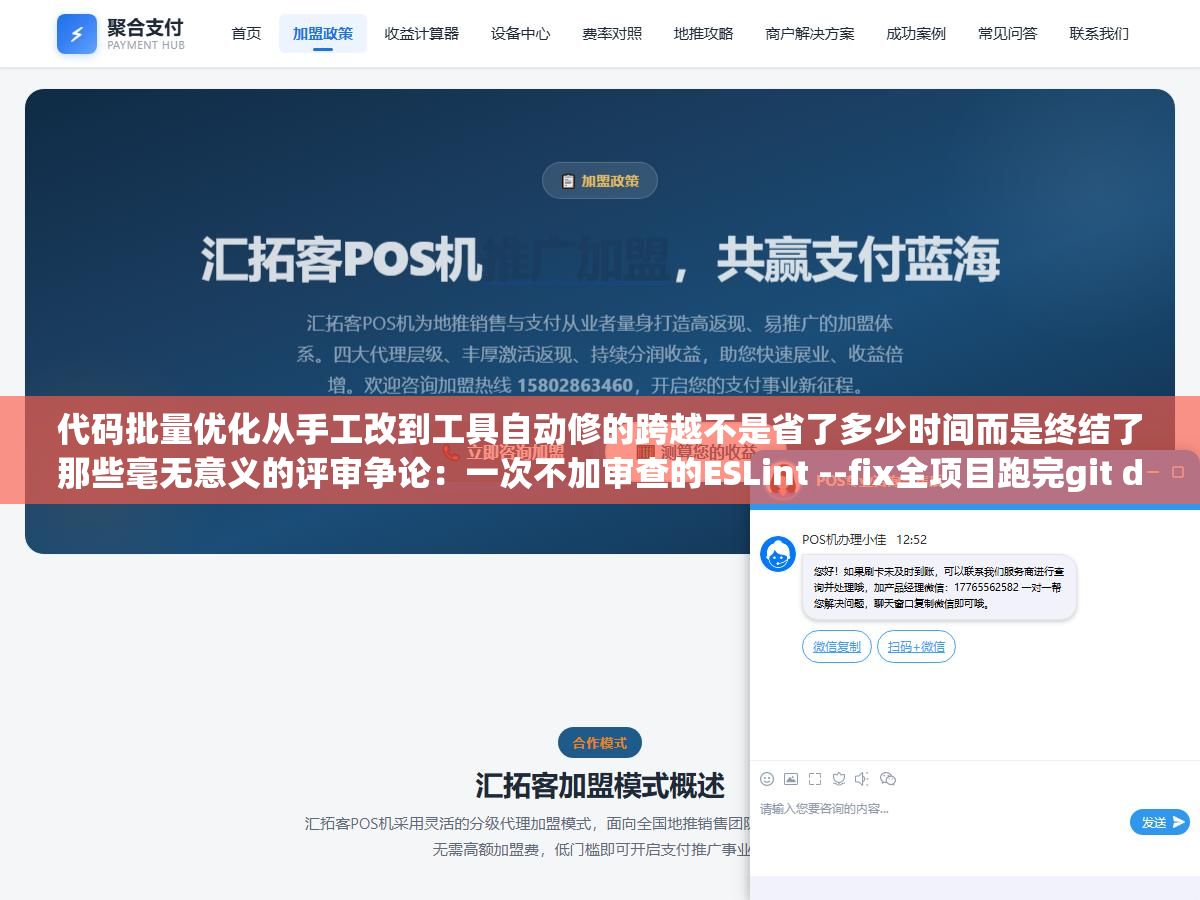This screenshot has width=1200, height=900.
Task: Send the chat message with 发送
Action: pos(1160,822)
